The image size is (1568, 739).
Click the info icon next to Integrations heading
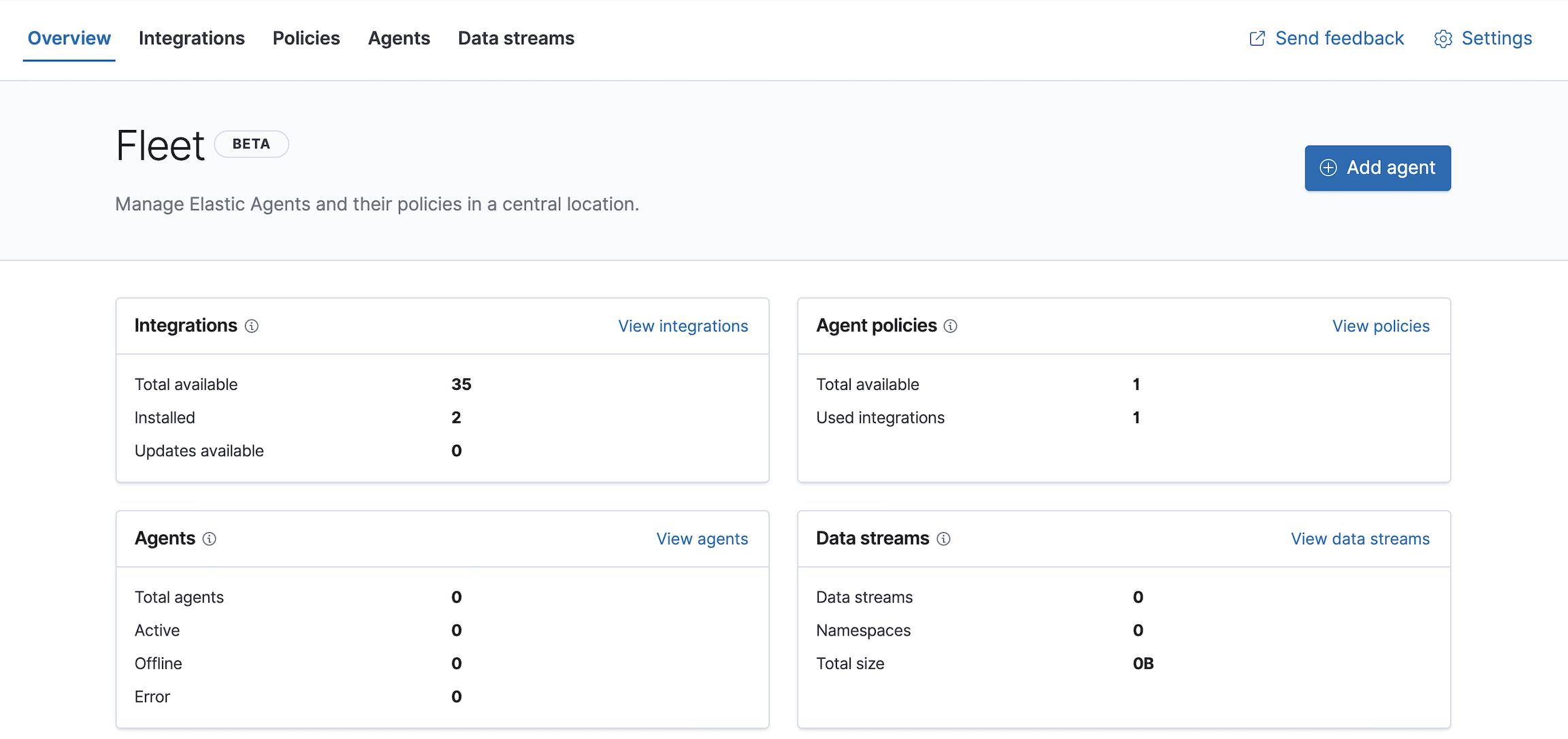coord(252,326)
